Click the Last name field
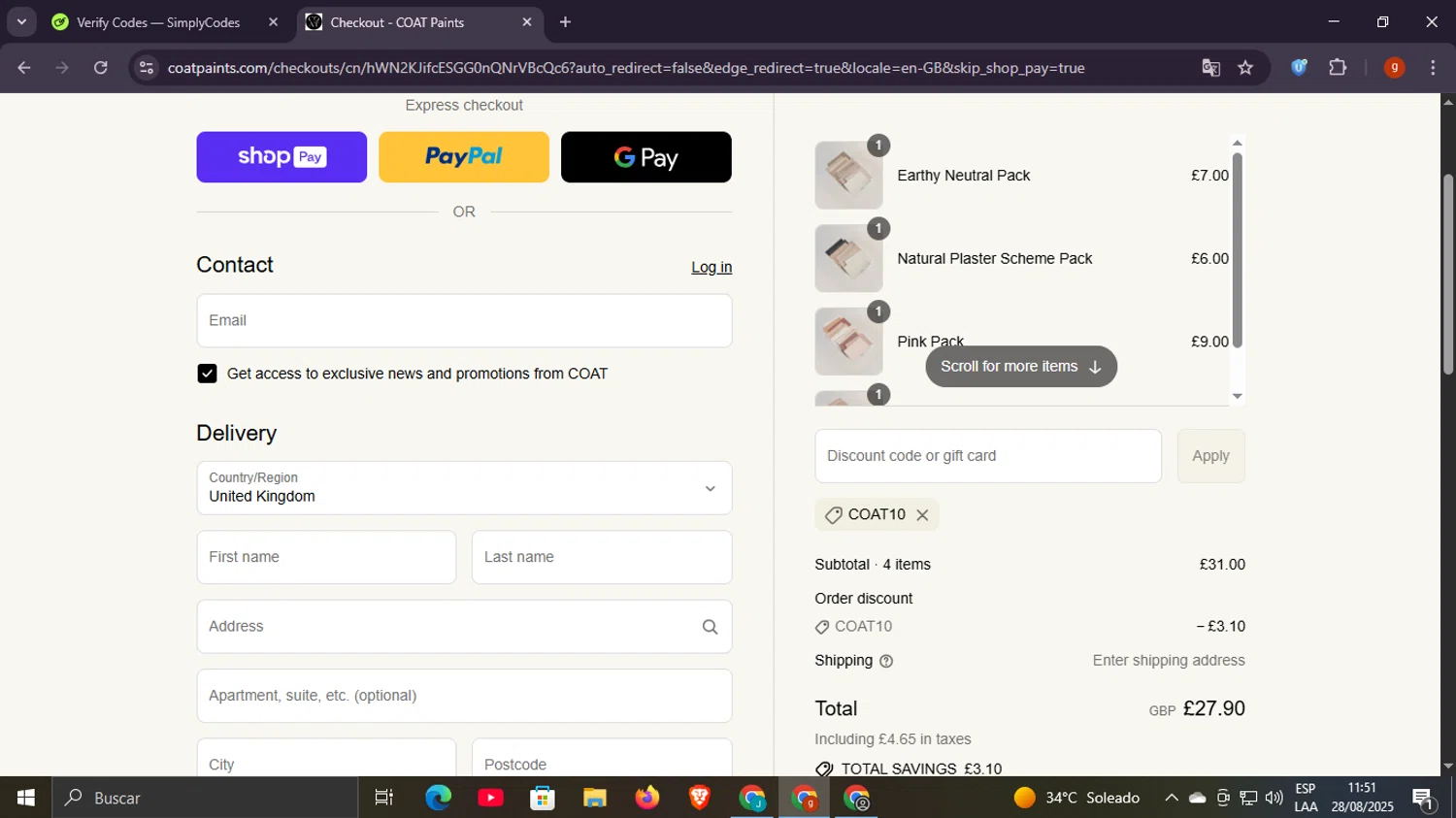 (x=602, y=557)
